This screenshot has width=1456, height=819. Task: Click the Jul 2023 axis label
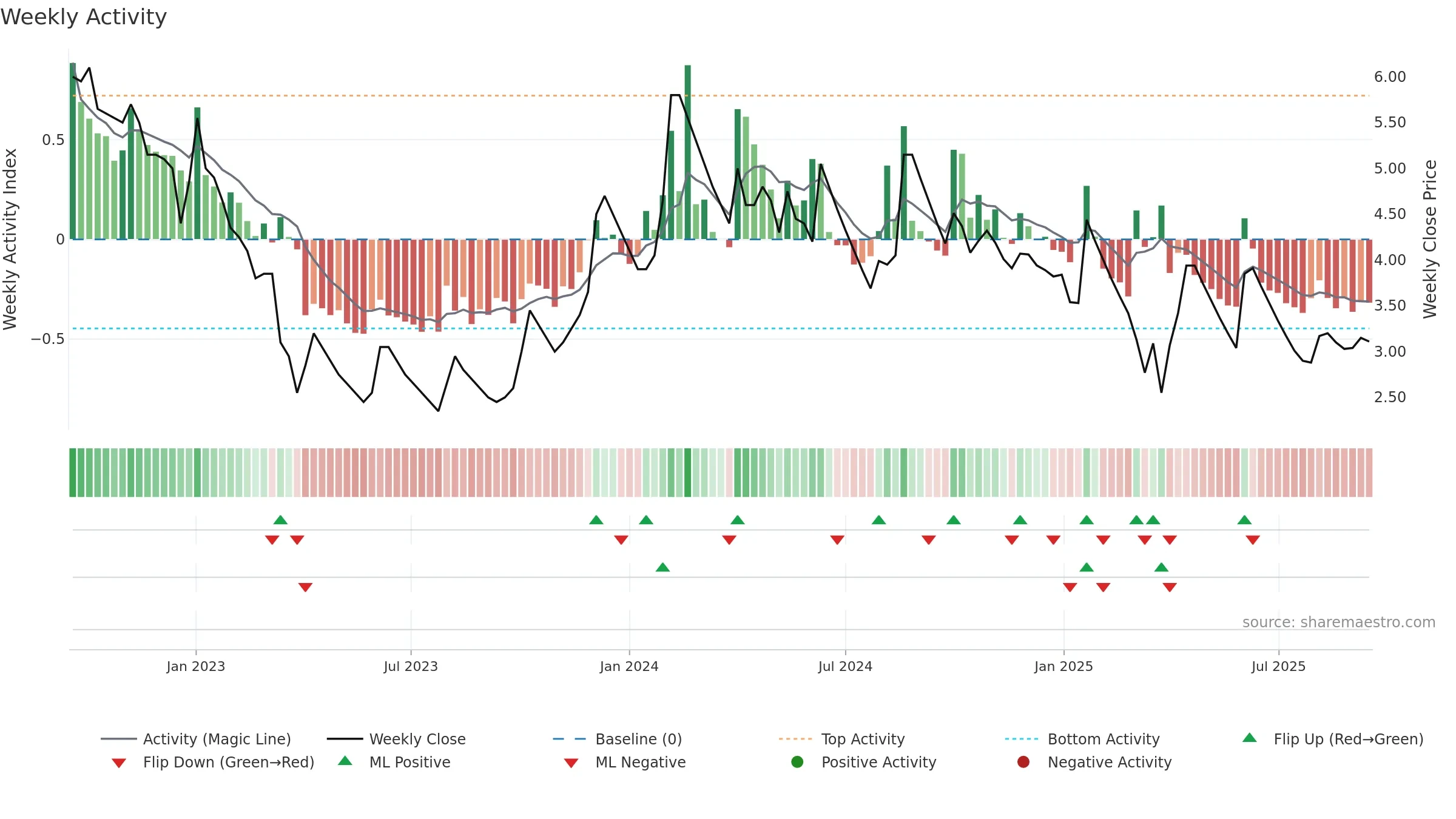click(x=411, y=666)
